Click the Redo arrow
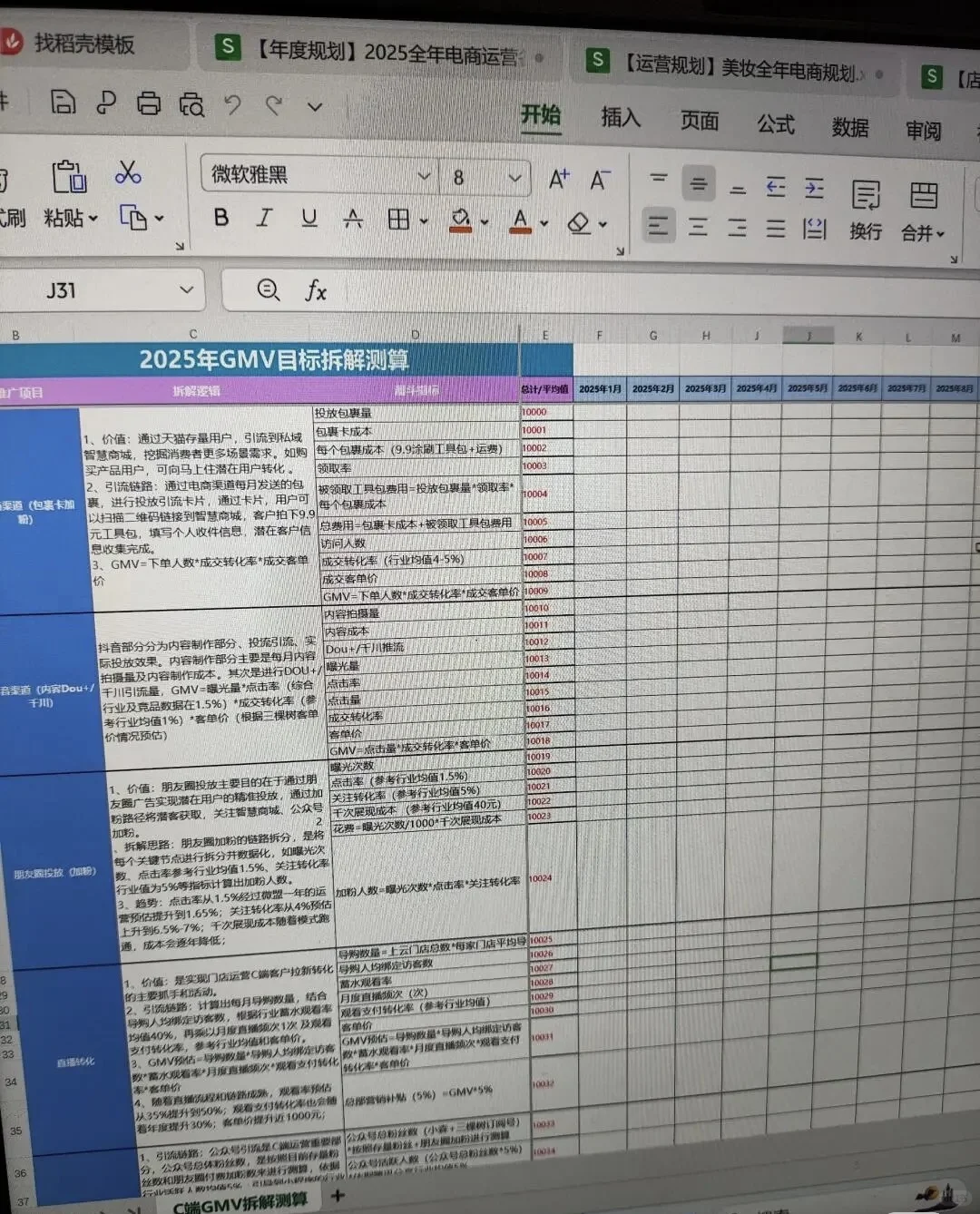 (273, 106)
